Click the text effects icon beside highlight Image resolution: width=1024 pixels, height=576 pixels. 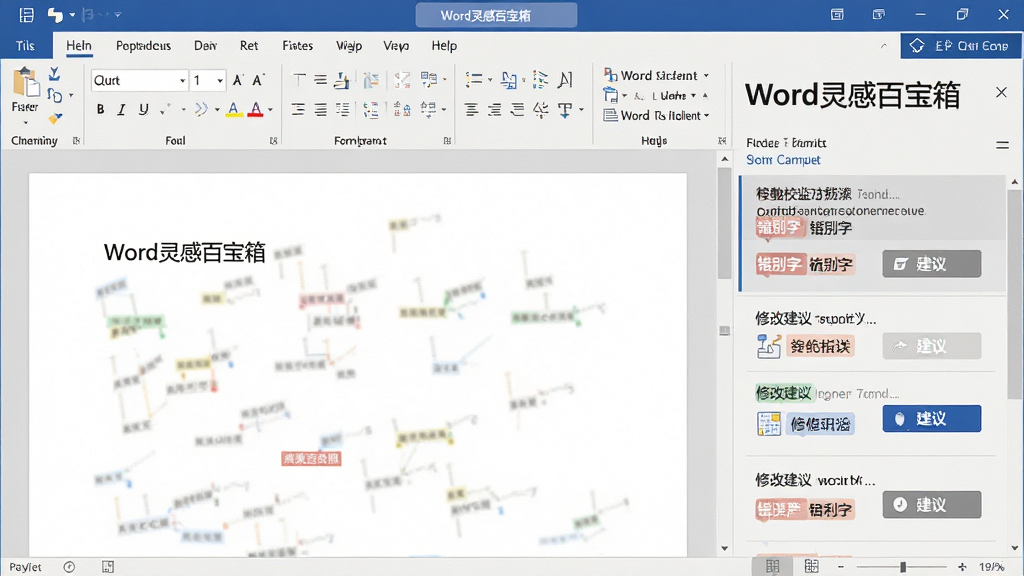pos(200,109)
